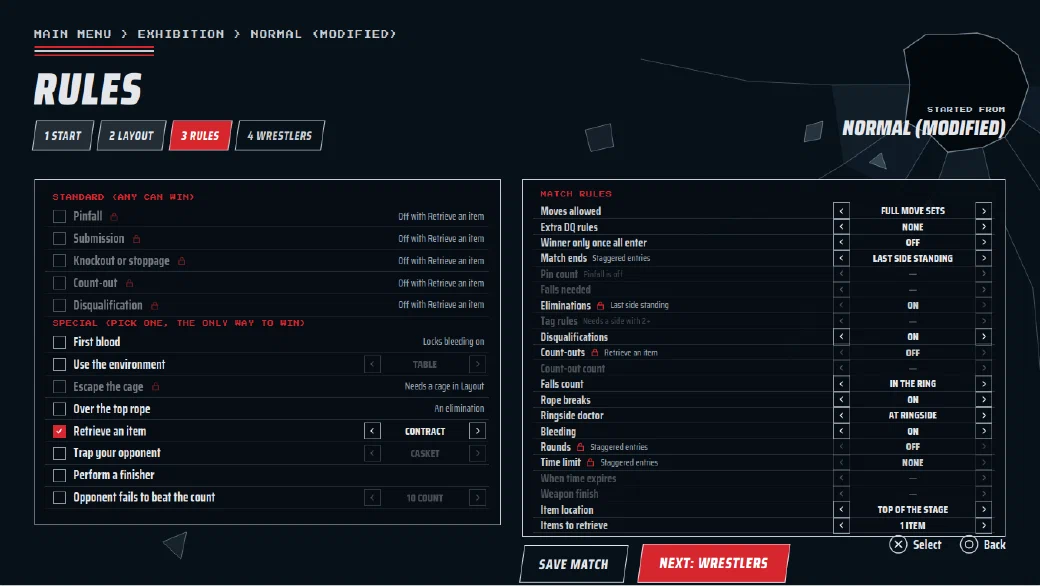
Task: Click lock icon next to Count-outs
Action: [595, 353]
